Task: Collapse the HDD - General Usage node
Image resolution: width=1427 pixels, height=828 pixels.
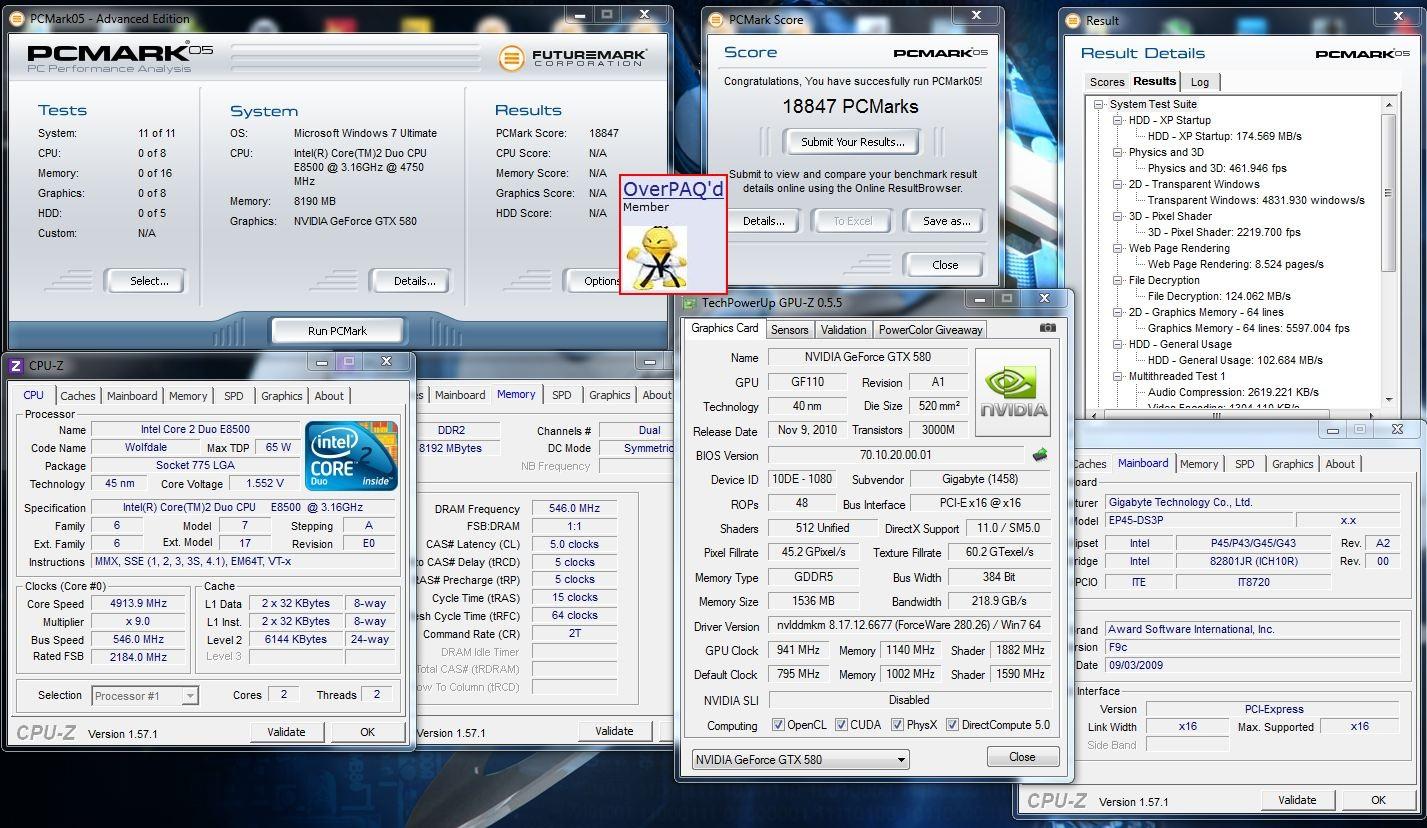Action: click(1118, 344)
